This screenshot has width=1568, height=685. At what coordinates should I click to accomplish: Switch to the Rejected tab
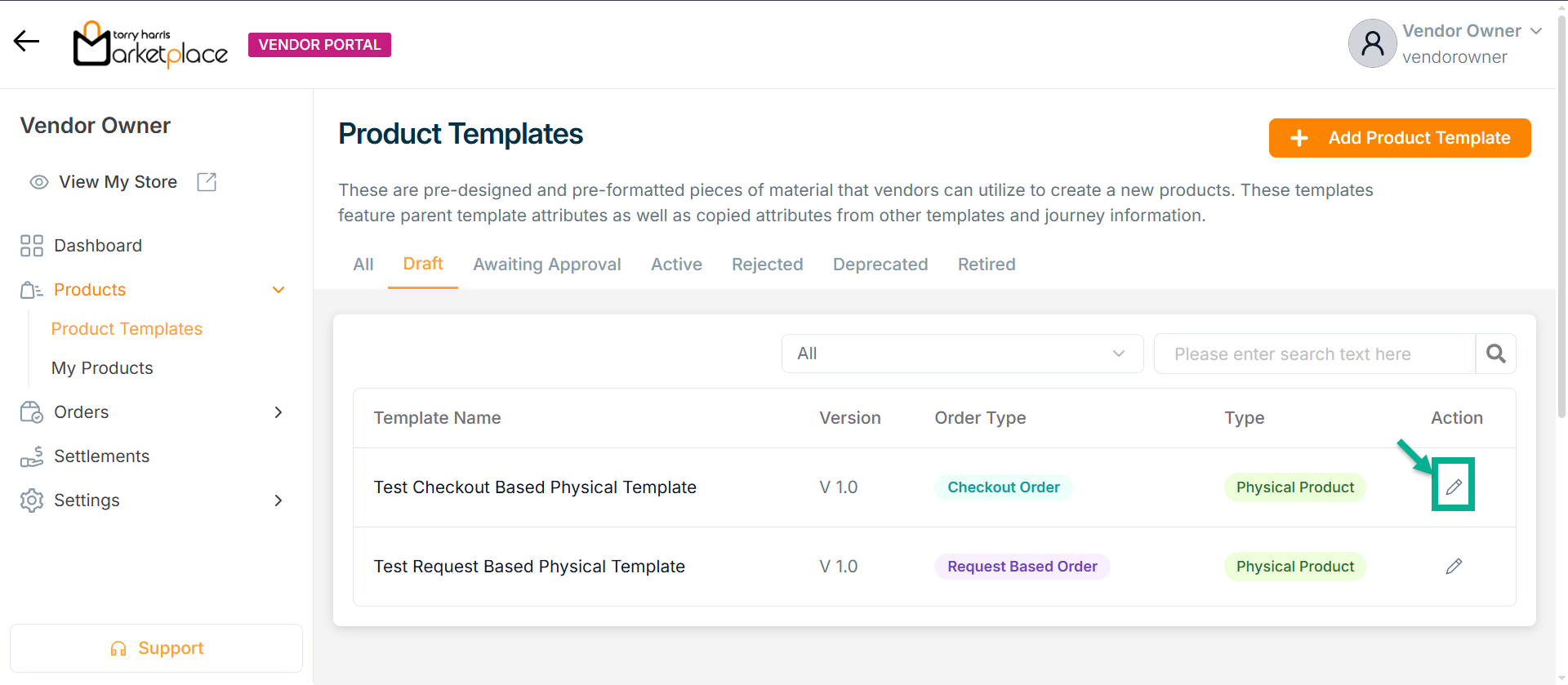[x=767, y=265]
